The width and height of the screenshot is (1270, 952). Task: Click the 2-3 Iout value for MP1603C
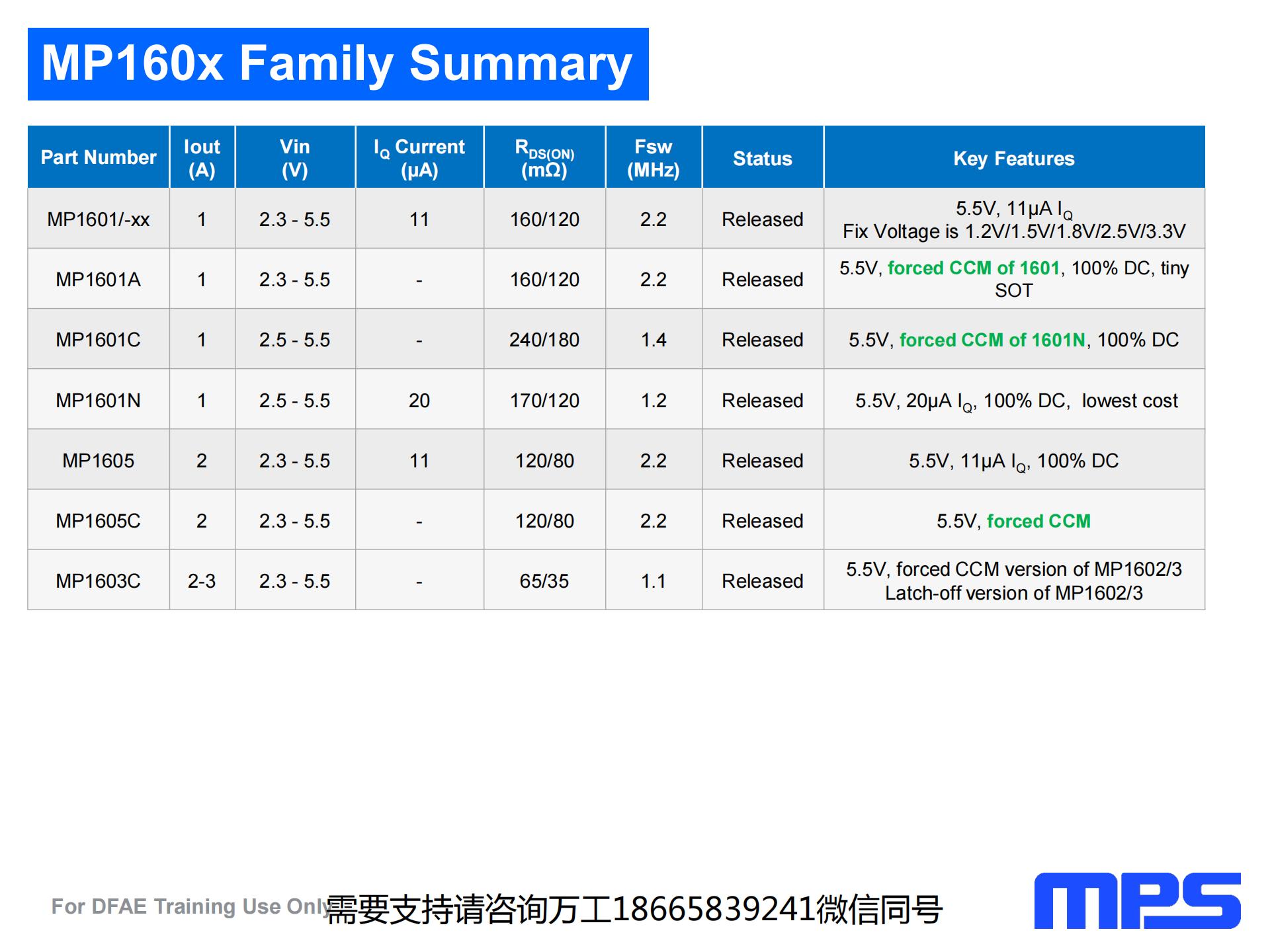[x=202, y=581]
